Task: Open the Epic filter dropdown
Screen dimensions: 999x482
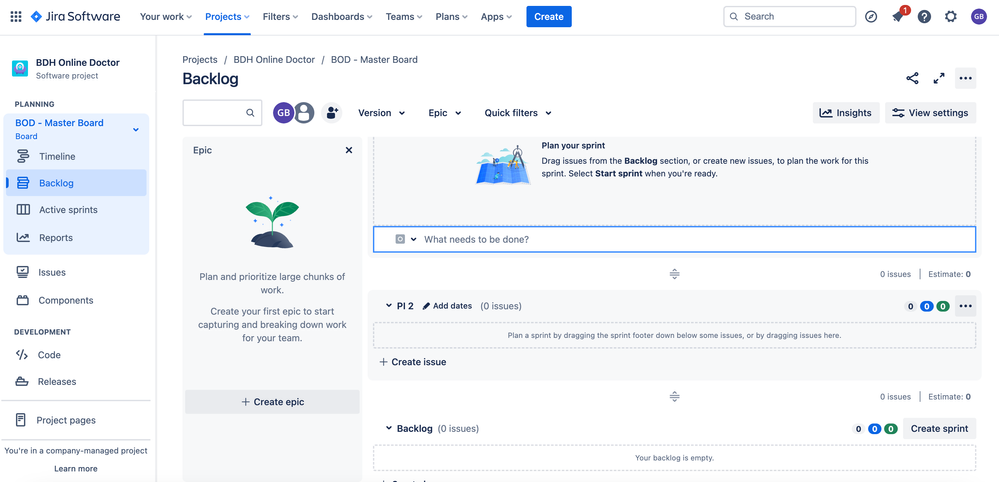Action: tap(445, 113)
